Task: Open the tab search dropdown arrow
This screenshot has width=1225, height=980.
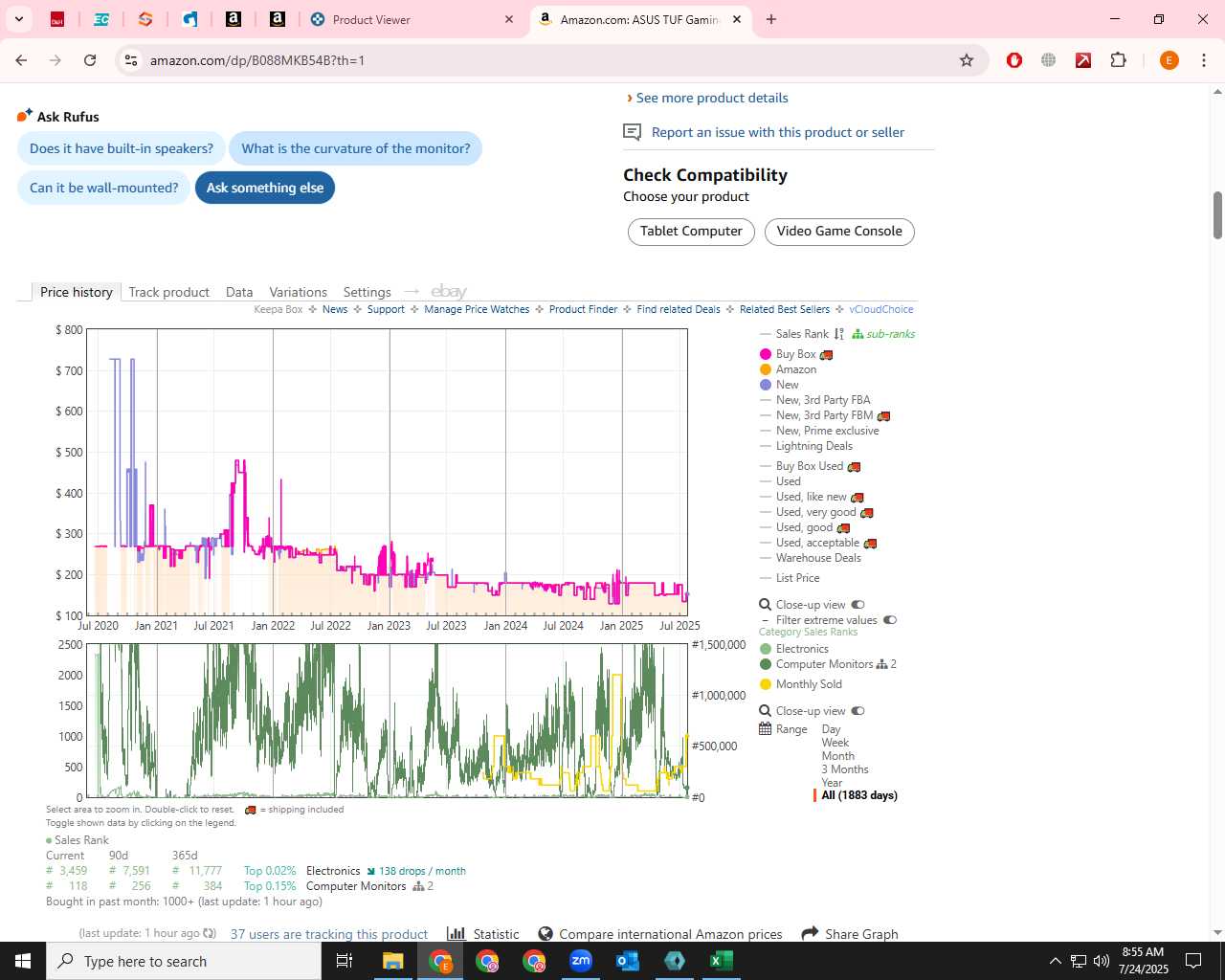Action: 18,19
